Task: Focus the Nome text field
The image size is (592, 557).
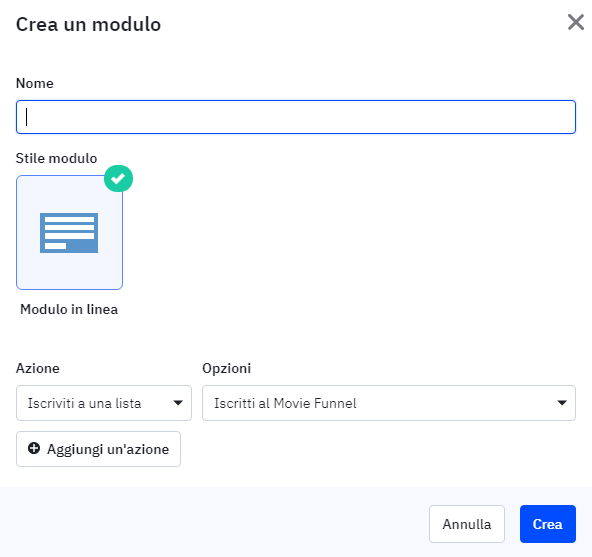Action: (296, 117)
